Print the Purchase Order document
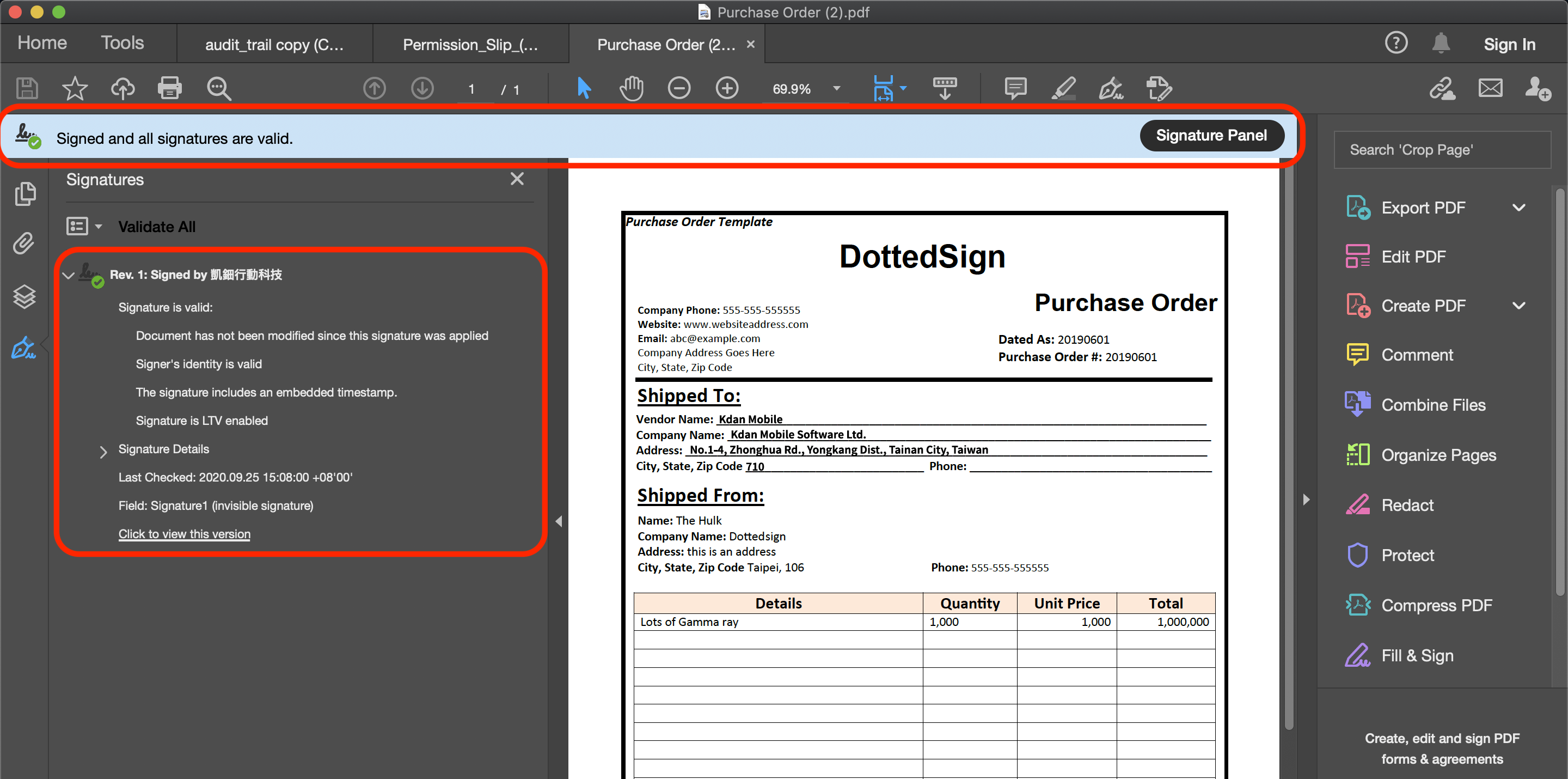 [170, 88]
